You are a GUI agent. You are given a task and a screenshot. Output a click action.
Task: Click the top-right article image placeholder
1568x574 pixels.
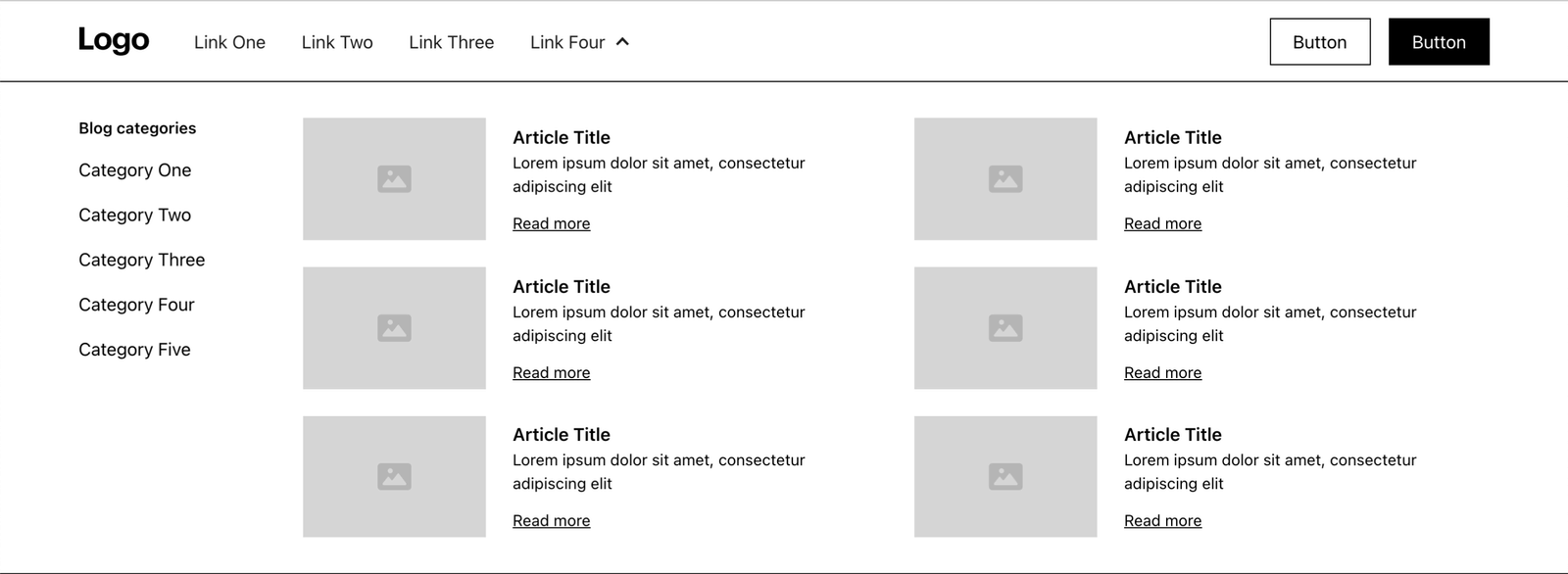pyautogui.click(x=1005, y=179)
